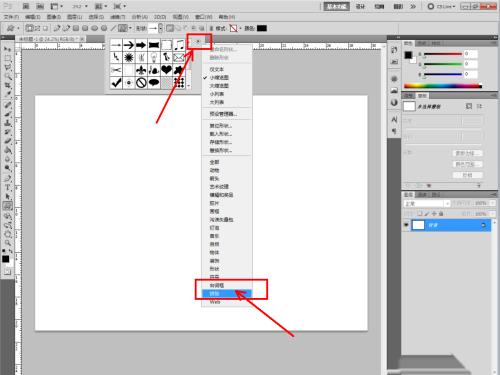The width and height of the screenshot is (500, 375).
Task: Choose the fleur-de-lis shape
Action: [141, 70]
